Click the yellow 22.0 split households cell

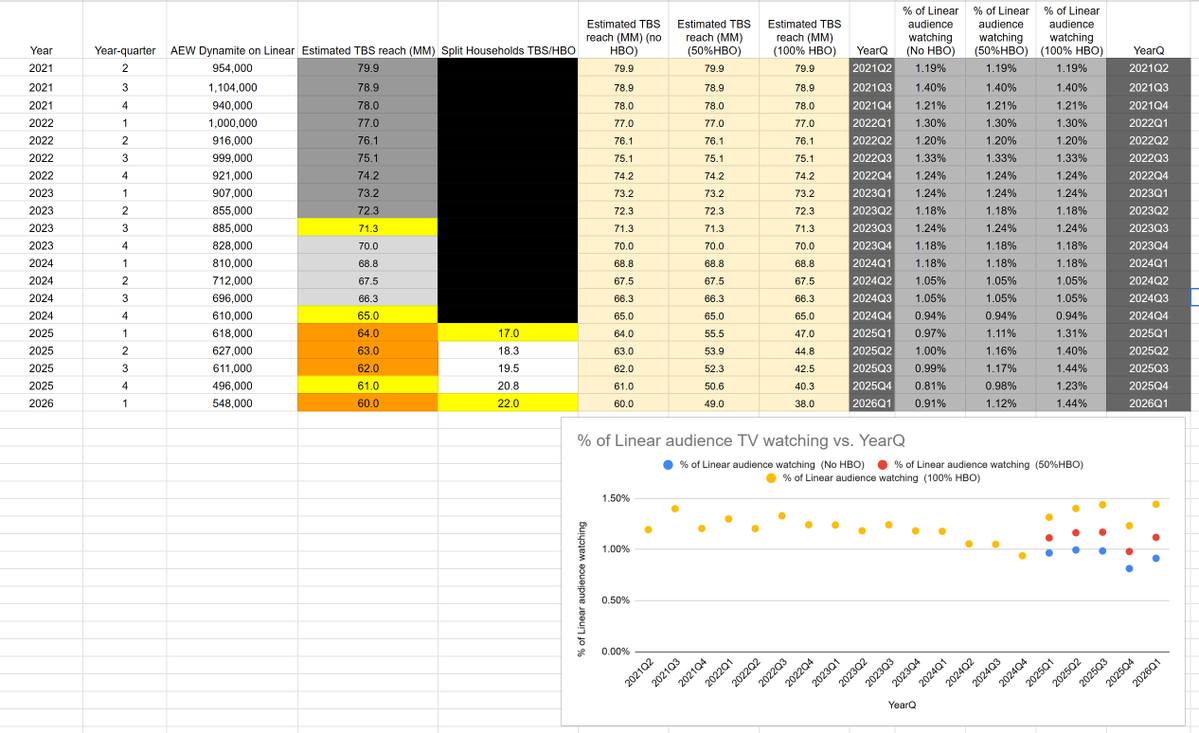pos(508,403)
